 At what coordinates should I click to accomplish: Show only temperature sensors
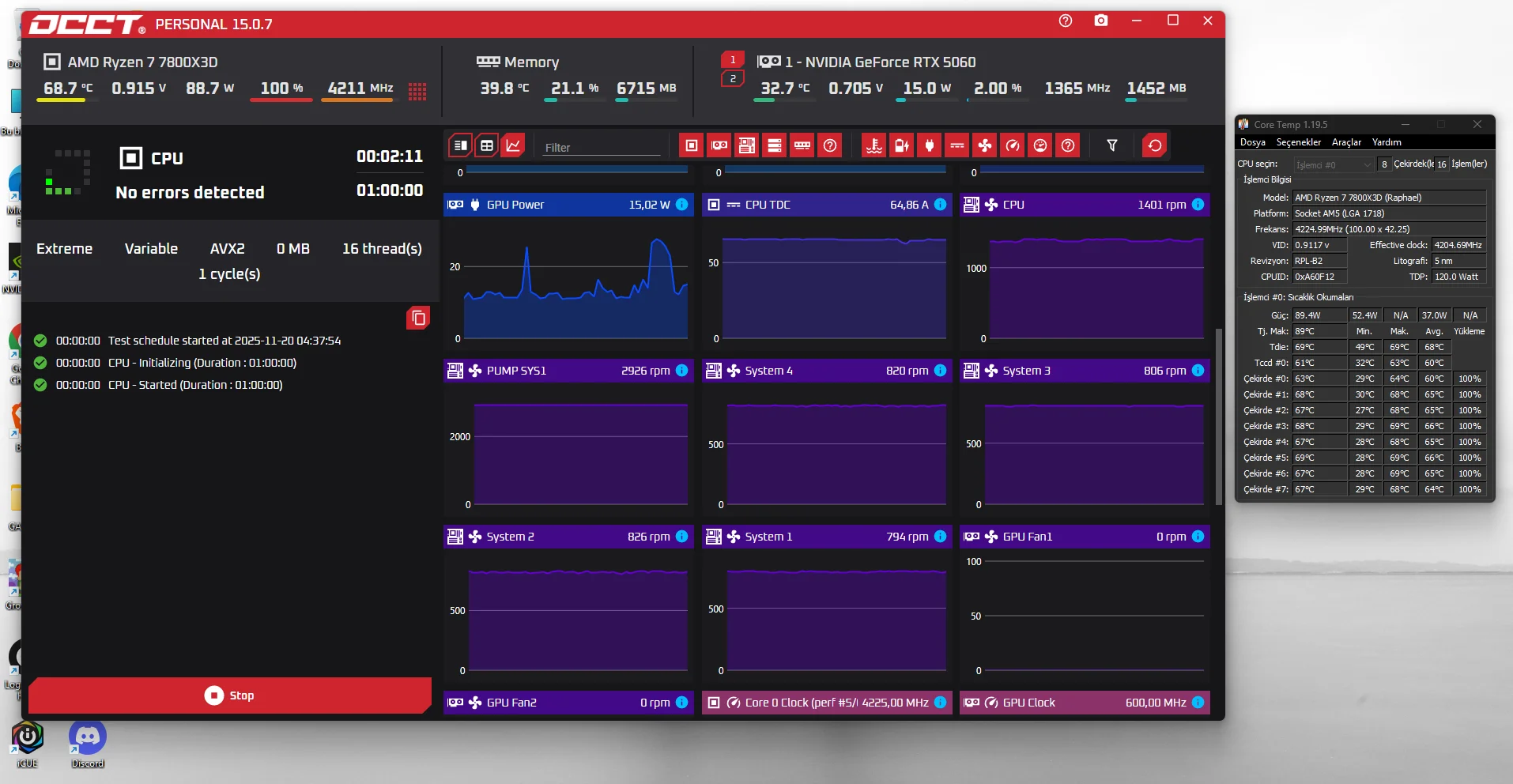874,145
